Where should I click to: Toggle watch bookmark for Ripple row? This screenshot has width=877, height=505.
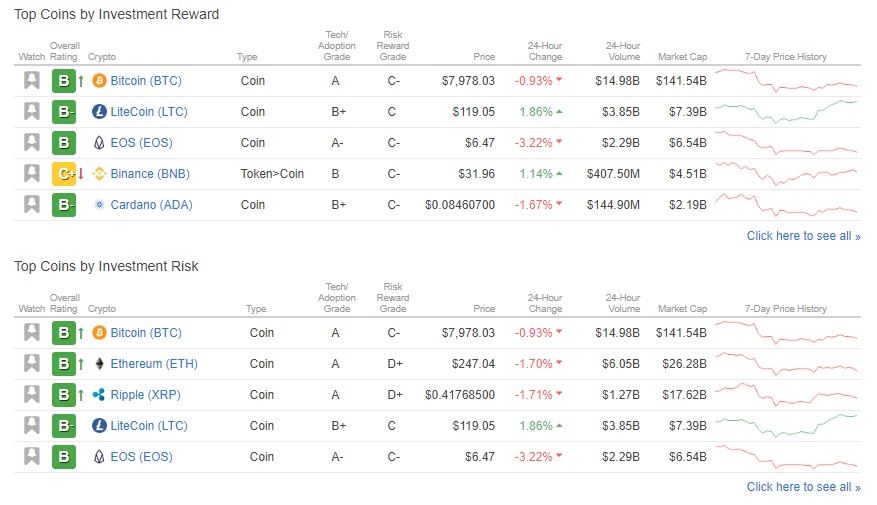[32, 395]
